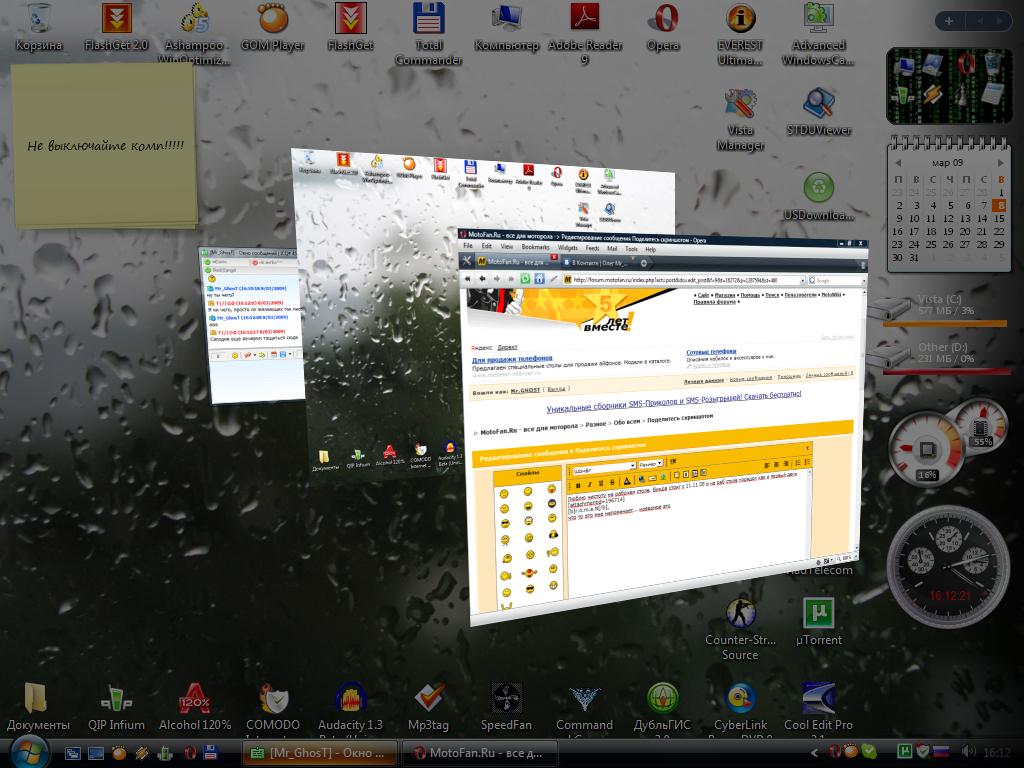
Task: Select the Opera desktop shortcut
Action: pyautogui.click(x=663, y=27)
